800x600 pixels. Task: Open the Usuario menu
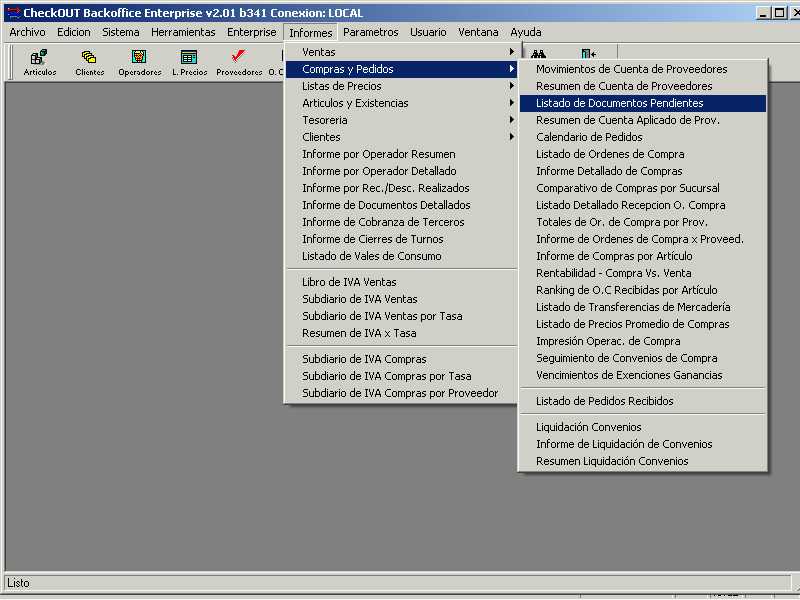click(428, 32)
